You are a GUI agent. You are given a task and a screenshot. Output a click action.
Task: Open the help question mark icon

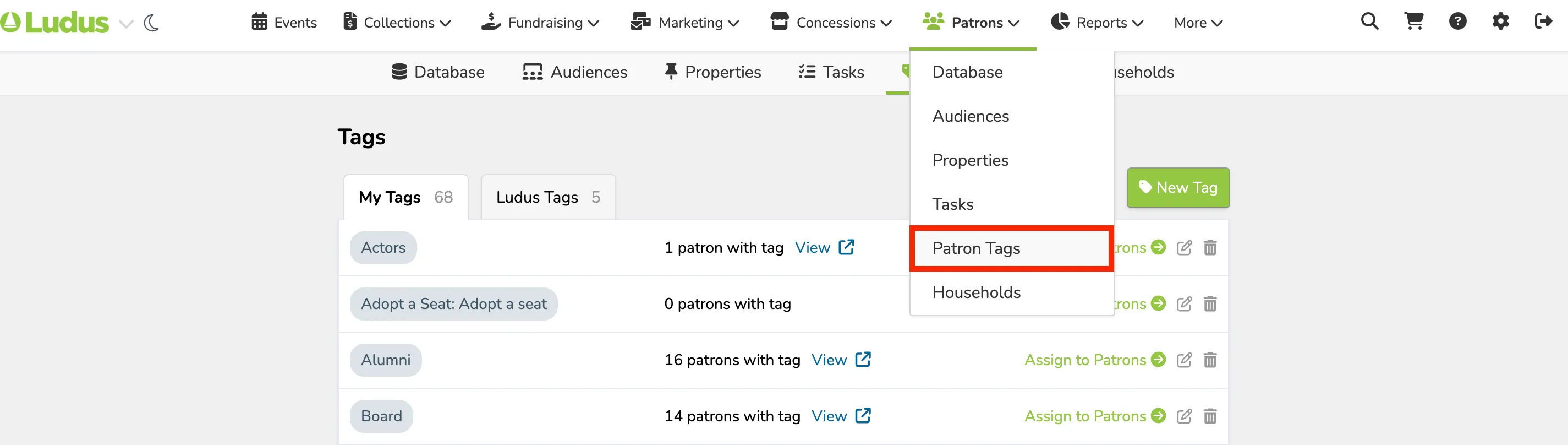coord(1457,22)
